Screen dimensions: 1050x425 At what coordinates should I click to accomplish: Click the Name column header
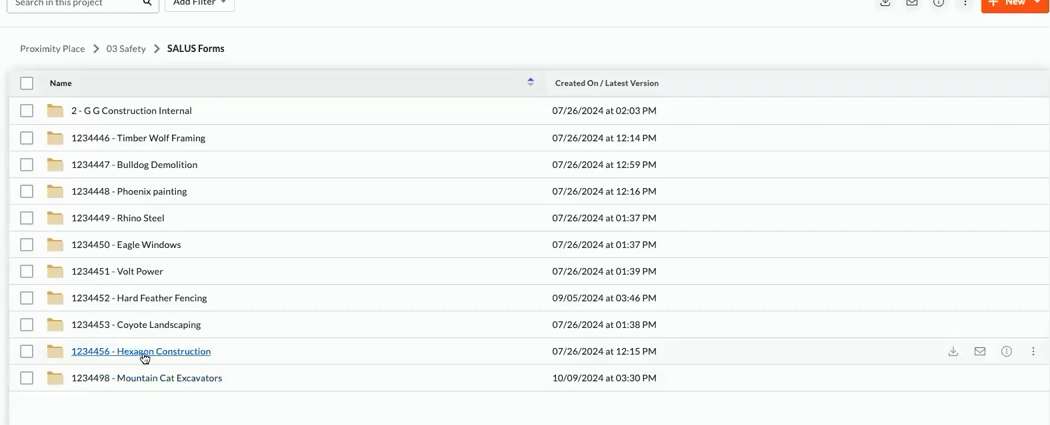(60, 83)
